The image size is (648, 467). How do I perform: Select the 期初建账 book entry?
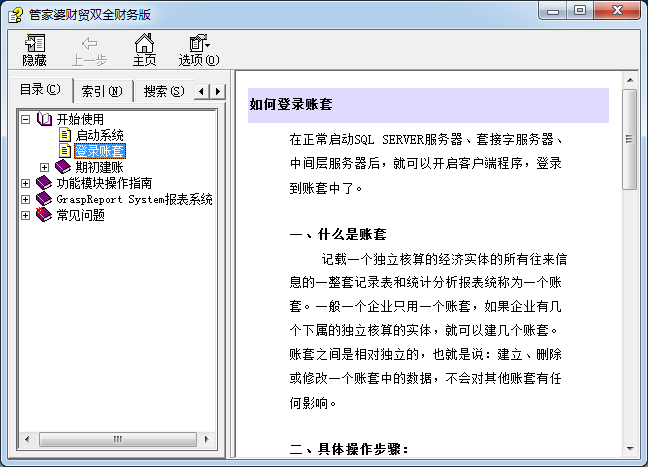pyautogui.click(x=99, y=167)
